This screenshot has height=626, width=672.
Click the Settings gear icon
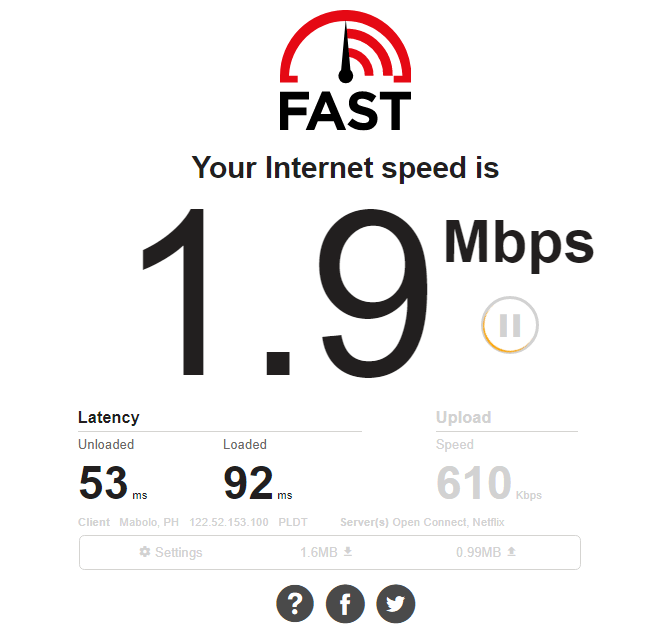point(145,552)
